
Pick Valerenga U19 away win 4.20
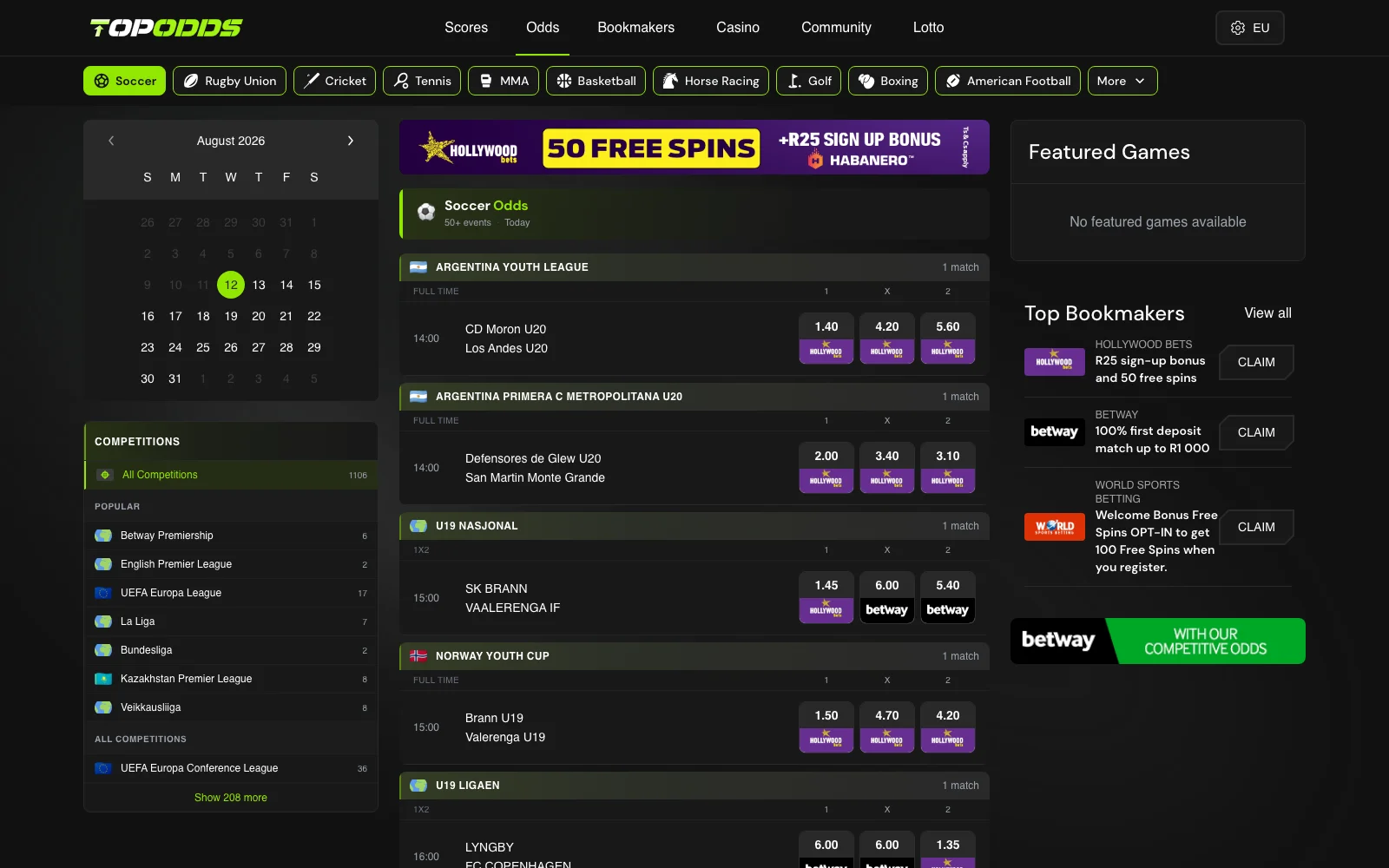click(x=948, y=727)
